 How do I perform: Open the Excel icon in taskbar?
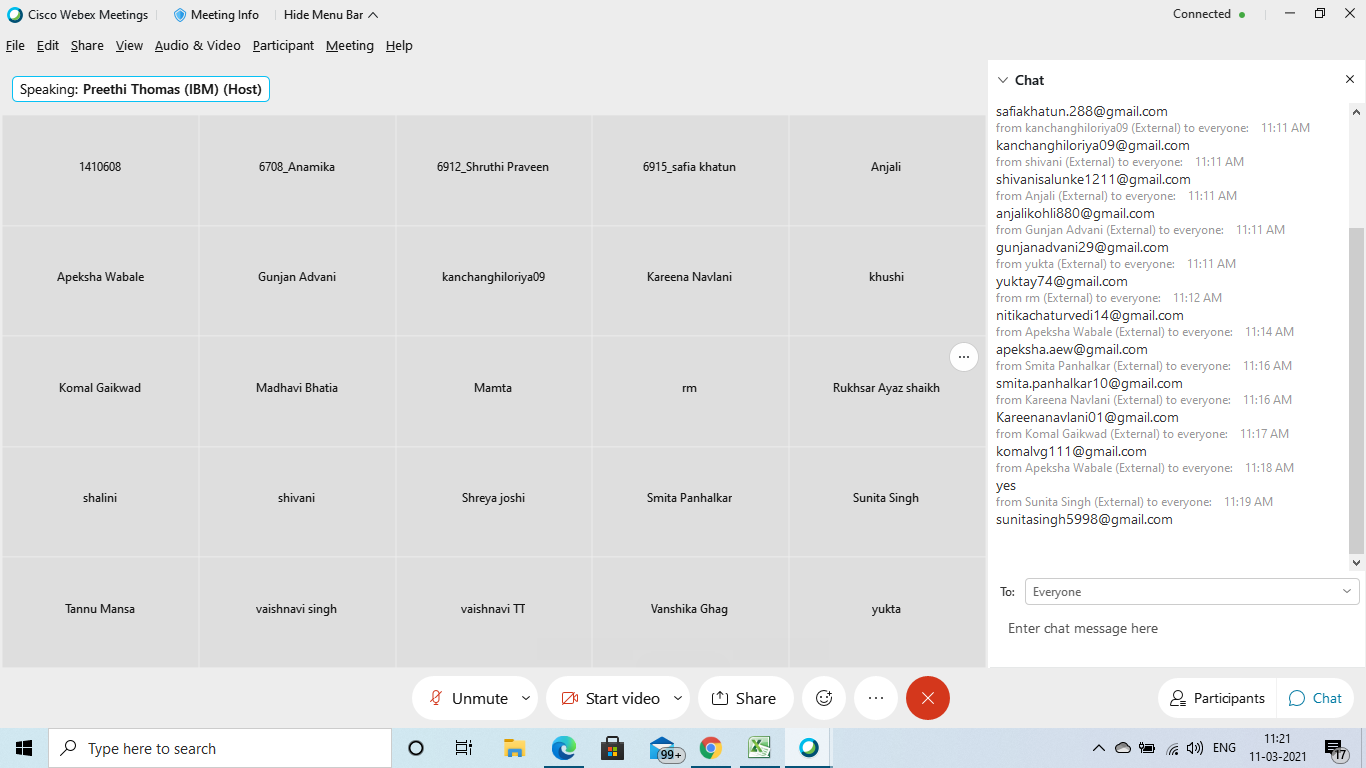760,748
